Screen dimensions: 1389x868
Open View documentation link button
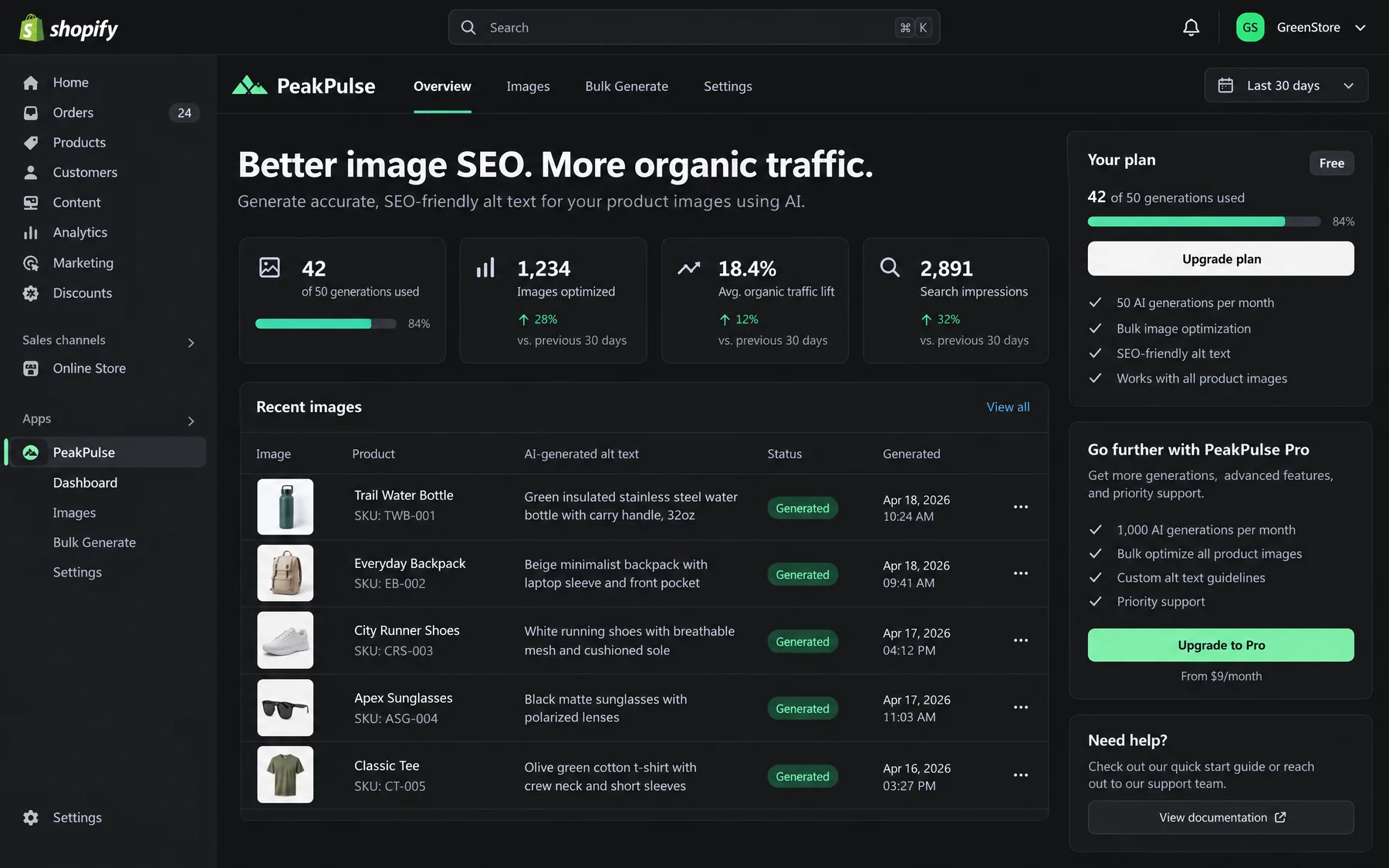click(x=1221, y=818)
